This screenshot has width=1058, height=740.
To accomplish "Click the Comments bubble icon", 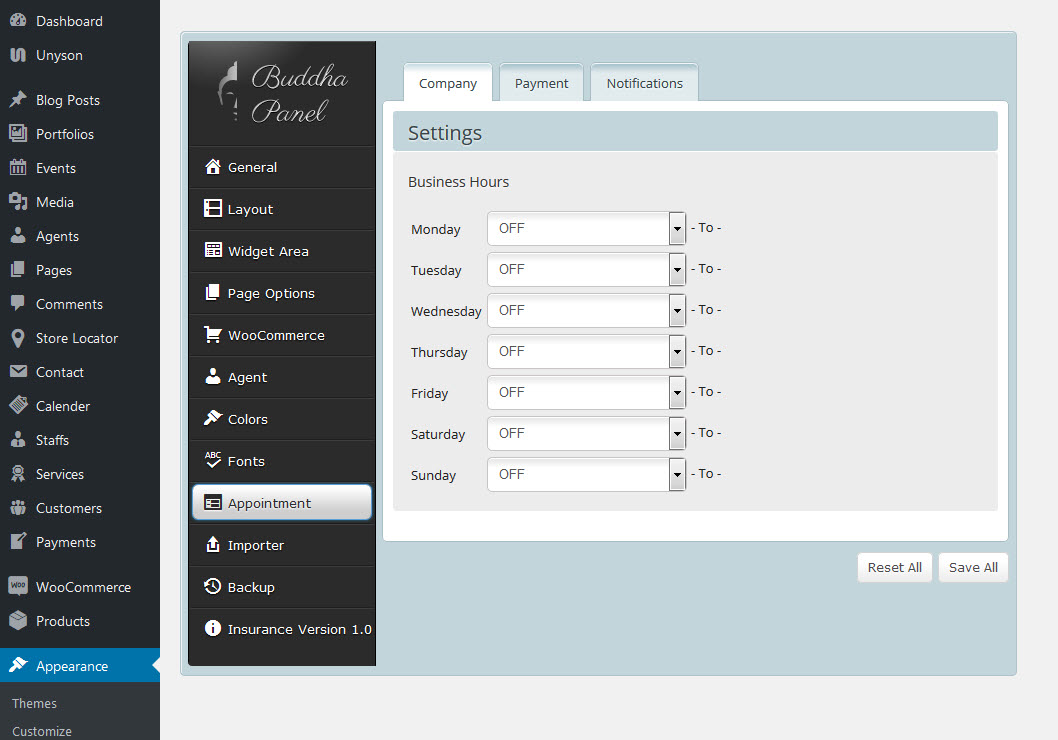I will coord(18,303).
